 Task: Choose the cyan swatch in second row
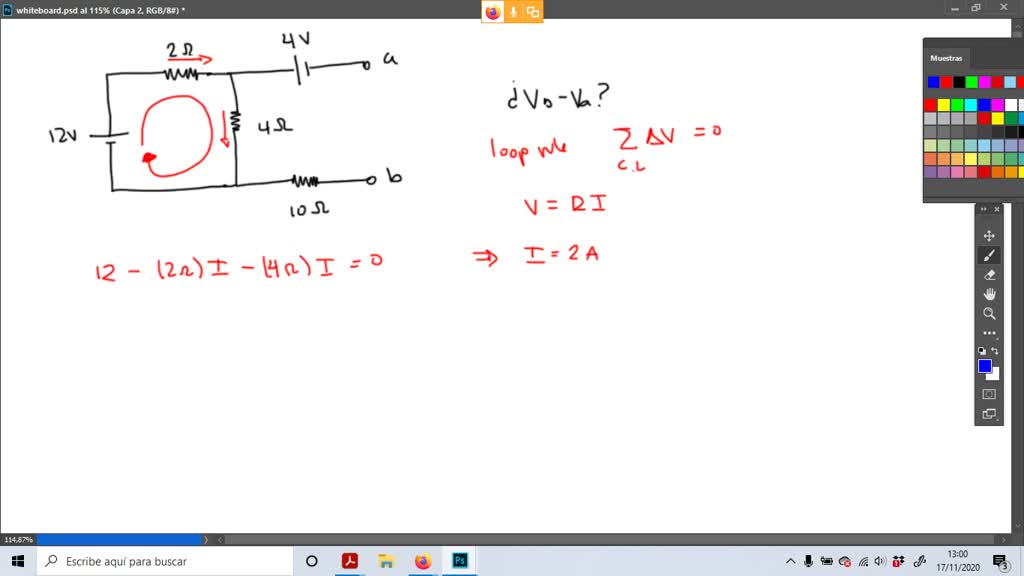(970, 105)
